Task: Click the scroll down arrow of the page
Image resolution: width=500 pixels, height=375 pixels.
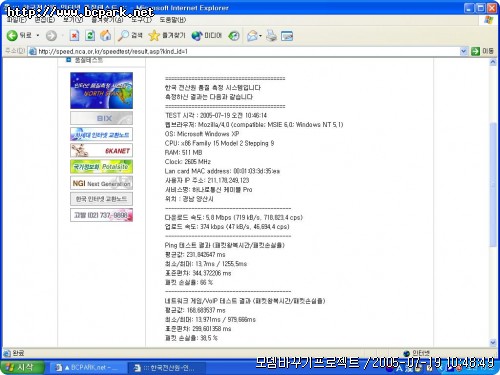Action: (x=493, y=342)
